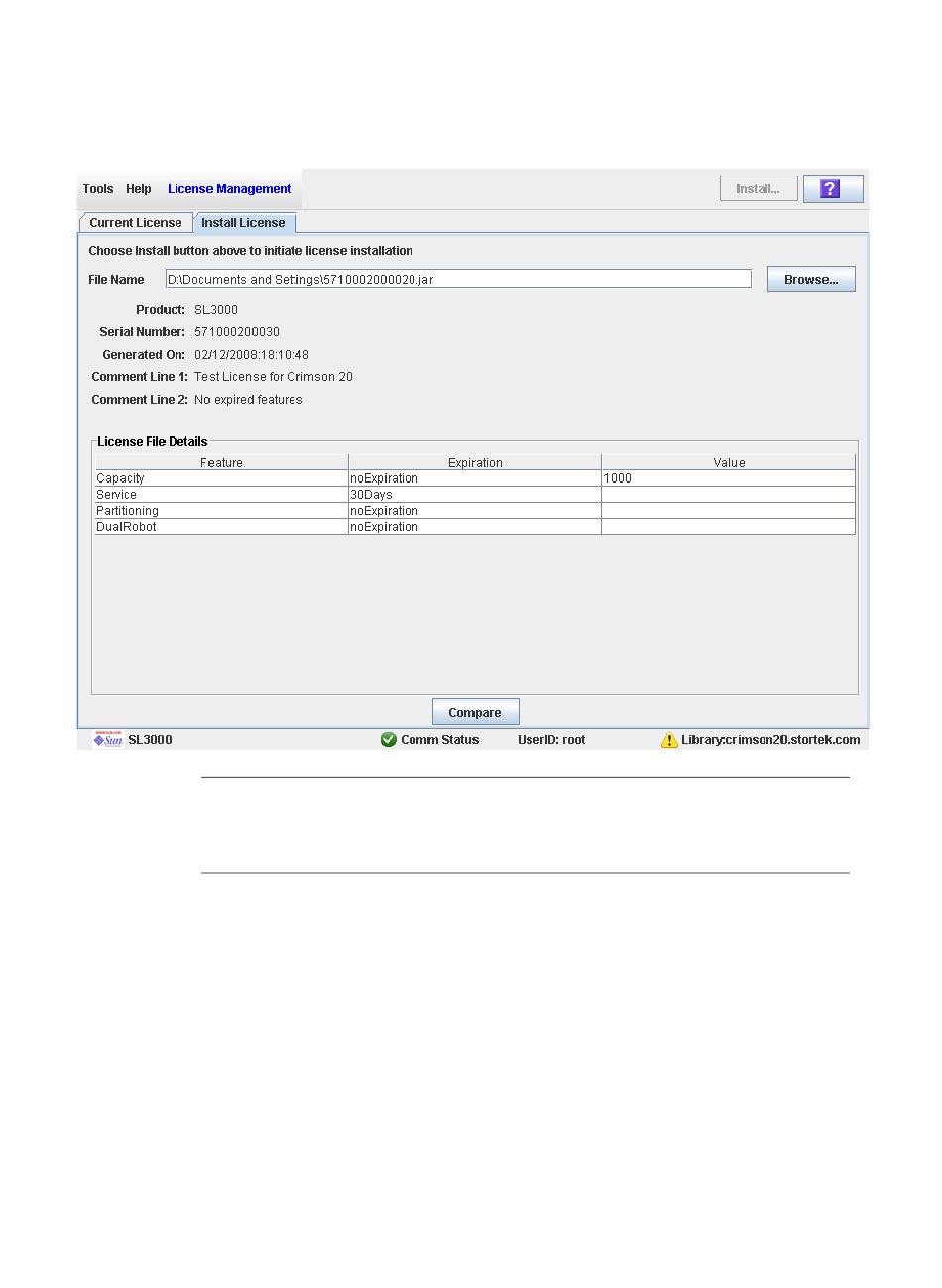Click the Install... button
This screenshot has width=942, height=1288.
point(759,189)
